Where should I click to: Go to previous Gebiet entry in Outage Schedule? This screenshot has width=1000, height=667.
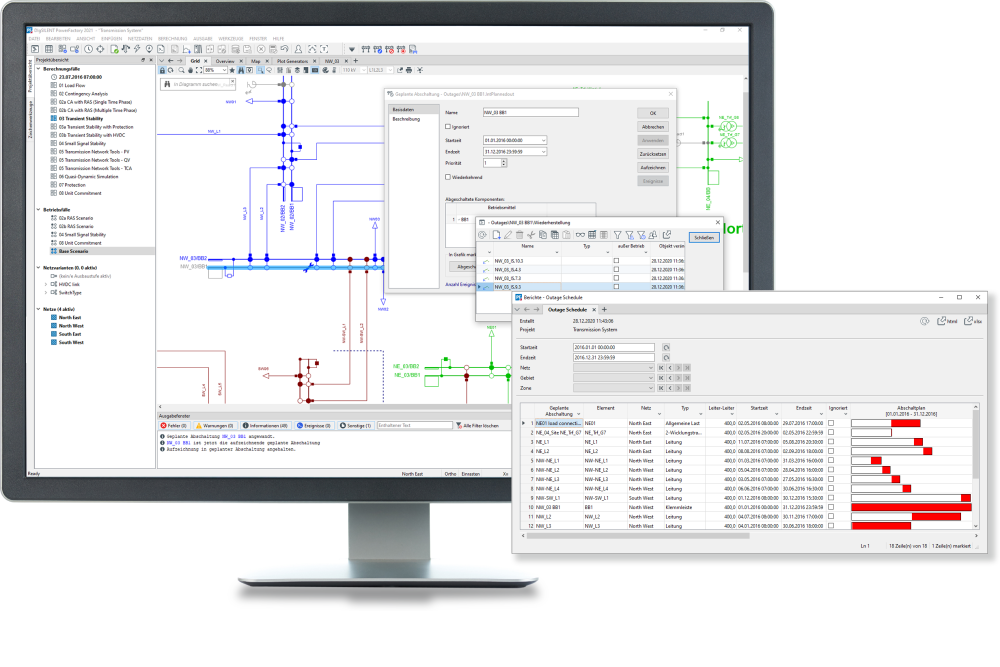[x=670, y=378]
